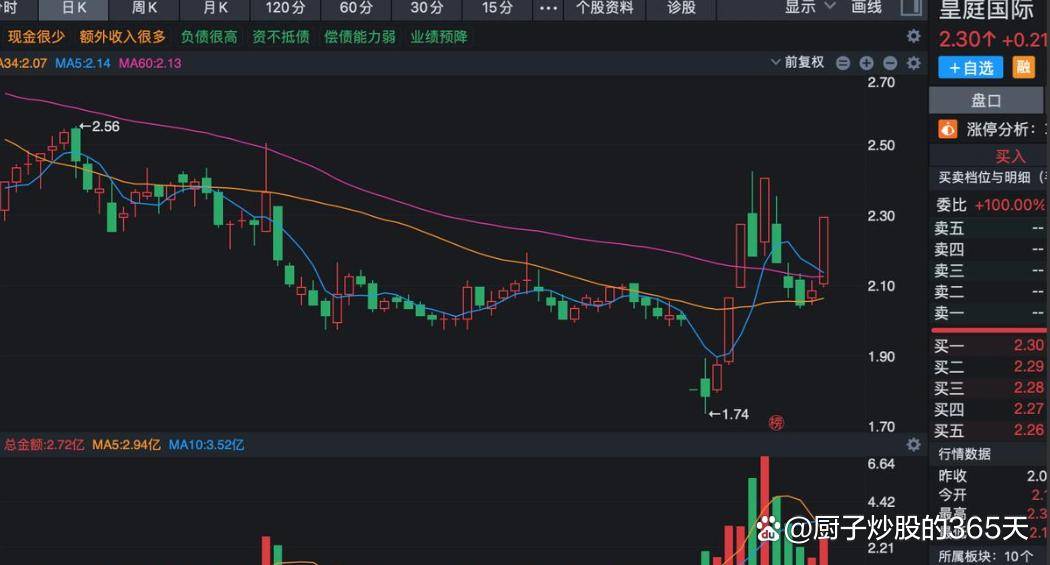
Task: Click the 盘口 panel button
Action: tap(986, 100)
